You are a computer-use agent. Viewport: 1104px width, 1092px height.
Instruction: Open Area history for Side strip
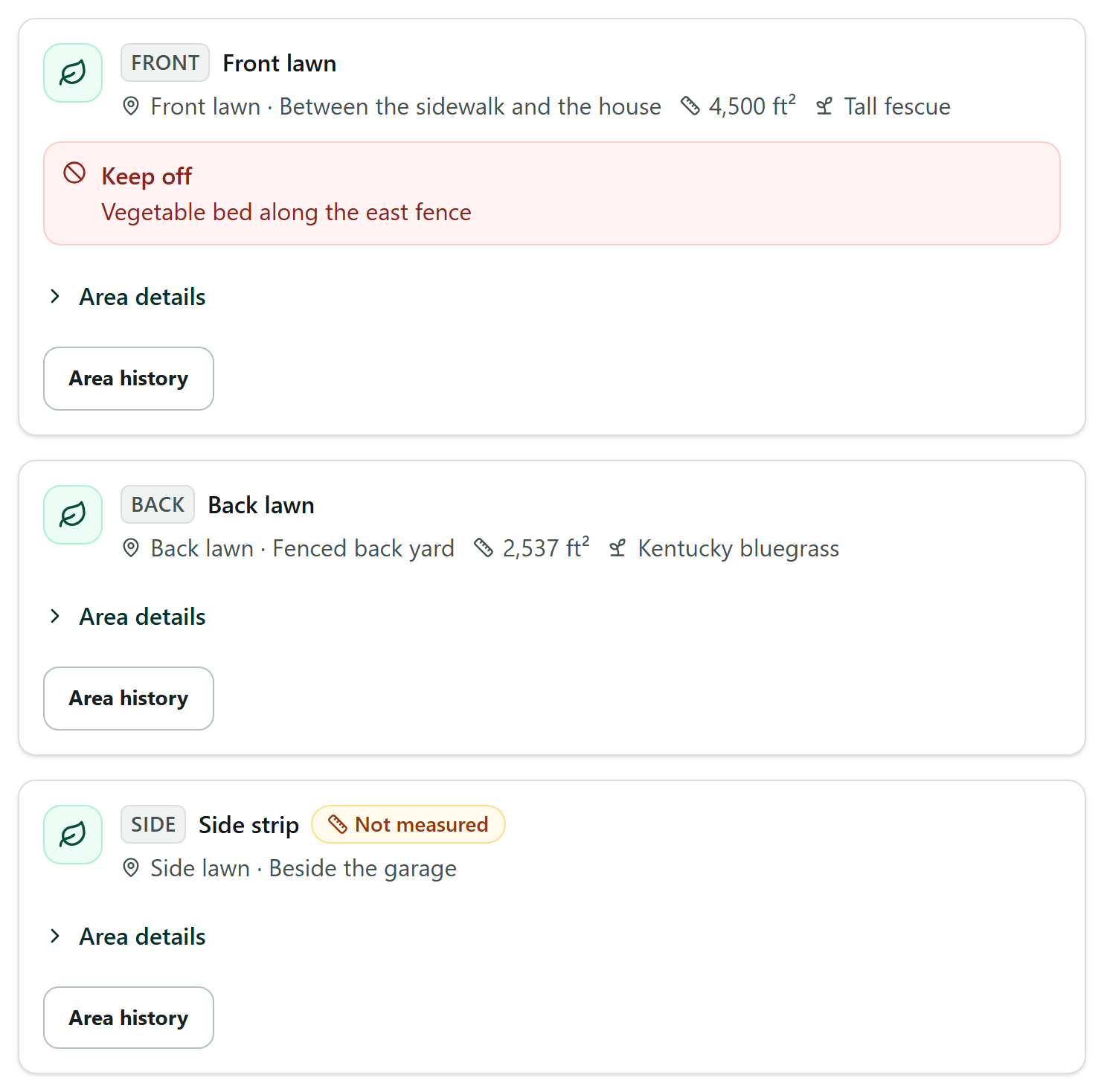pyautogui.click(x=129, y=1018)
